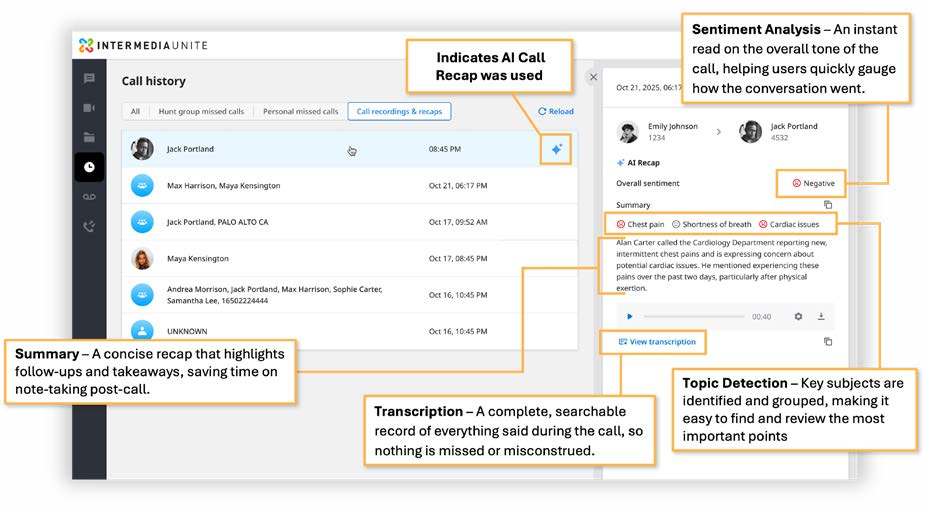Image resolution: width=926 pixels, height=511 pixels.
Task: Select the Shortness of breath topic tag
Action: tap(712, 224)
